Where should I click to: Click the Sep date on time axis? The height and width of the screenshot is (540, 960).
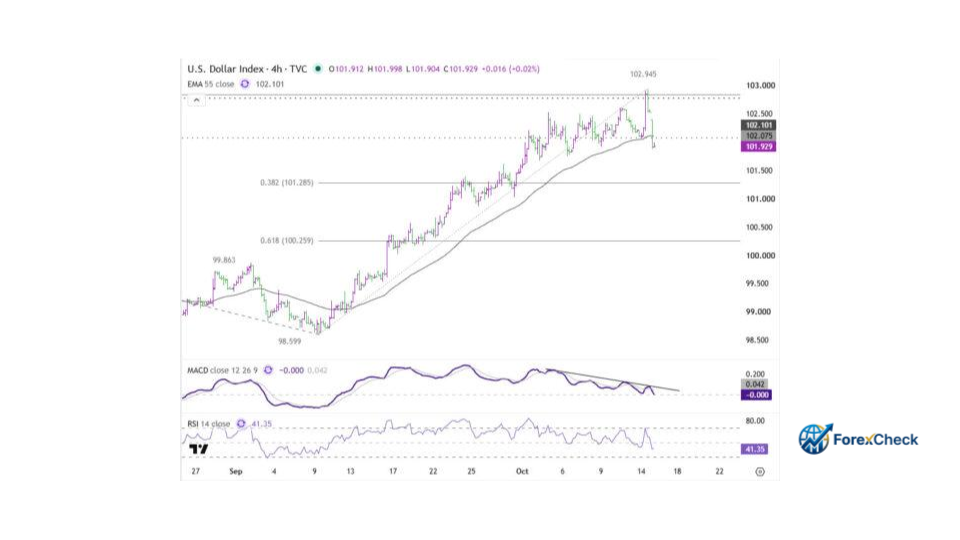[x=236, y=471]
